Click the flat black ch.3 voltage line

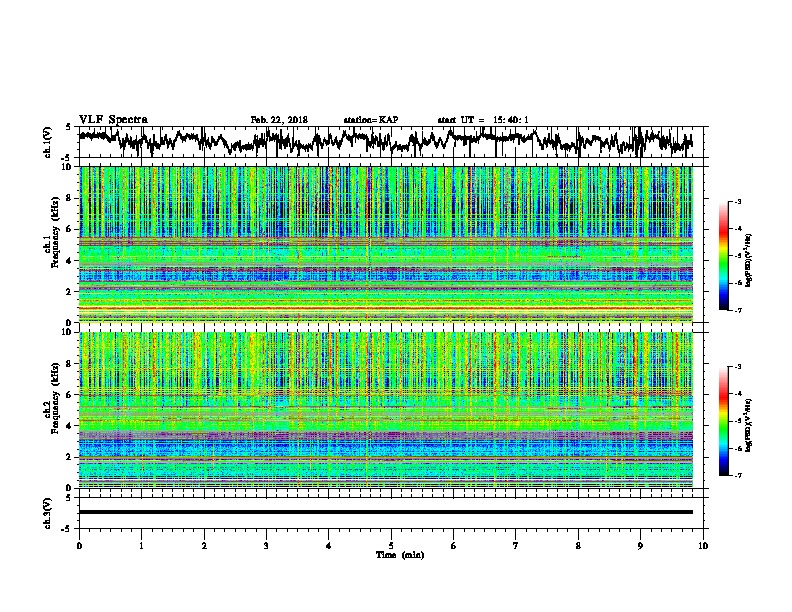tap(386, 512)
